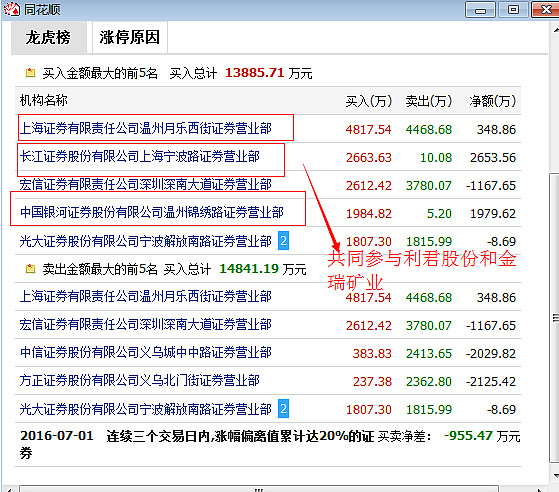The height and width of the screenshot is (492, 559).
Task: Click the 卖出(万) column header
Action: pos(429,101)
